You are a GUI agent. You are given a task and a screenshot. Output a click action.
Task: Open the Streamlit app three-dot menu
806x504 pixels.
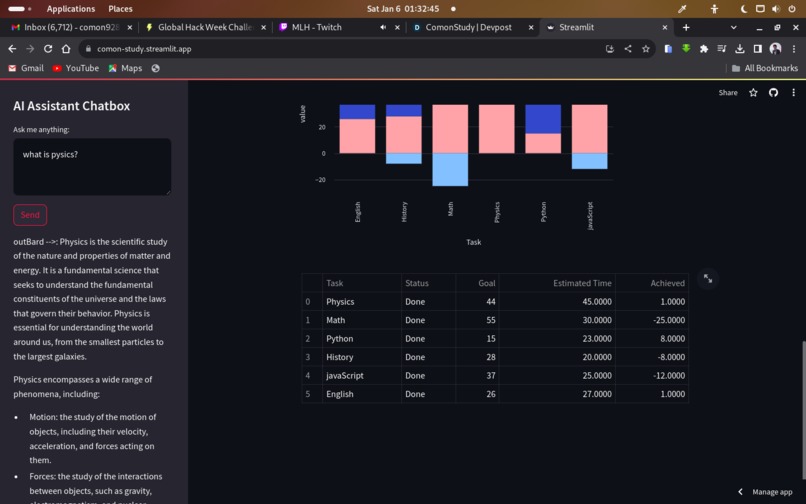(793, 93)
